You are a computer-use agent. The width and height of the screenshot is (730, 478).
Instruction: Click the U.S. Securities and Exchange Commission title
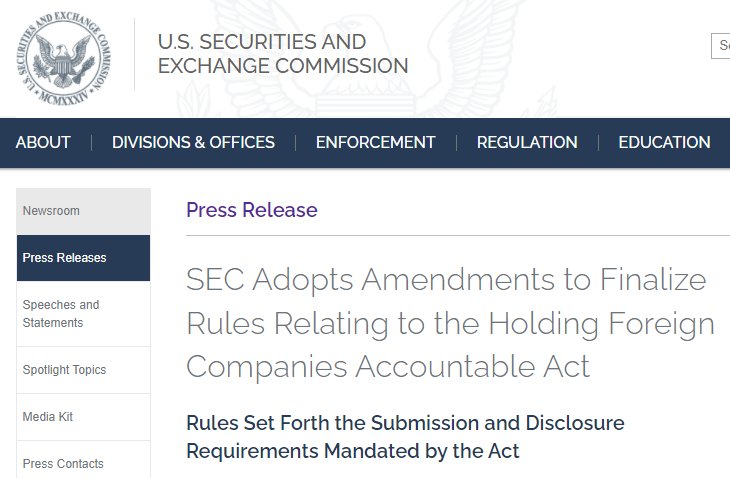coord(282,55)
